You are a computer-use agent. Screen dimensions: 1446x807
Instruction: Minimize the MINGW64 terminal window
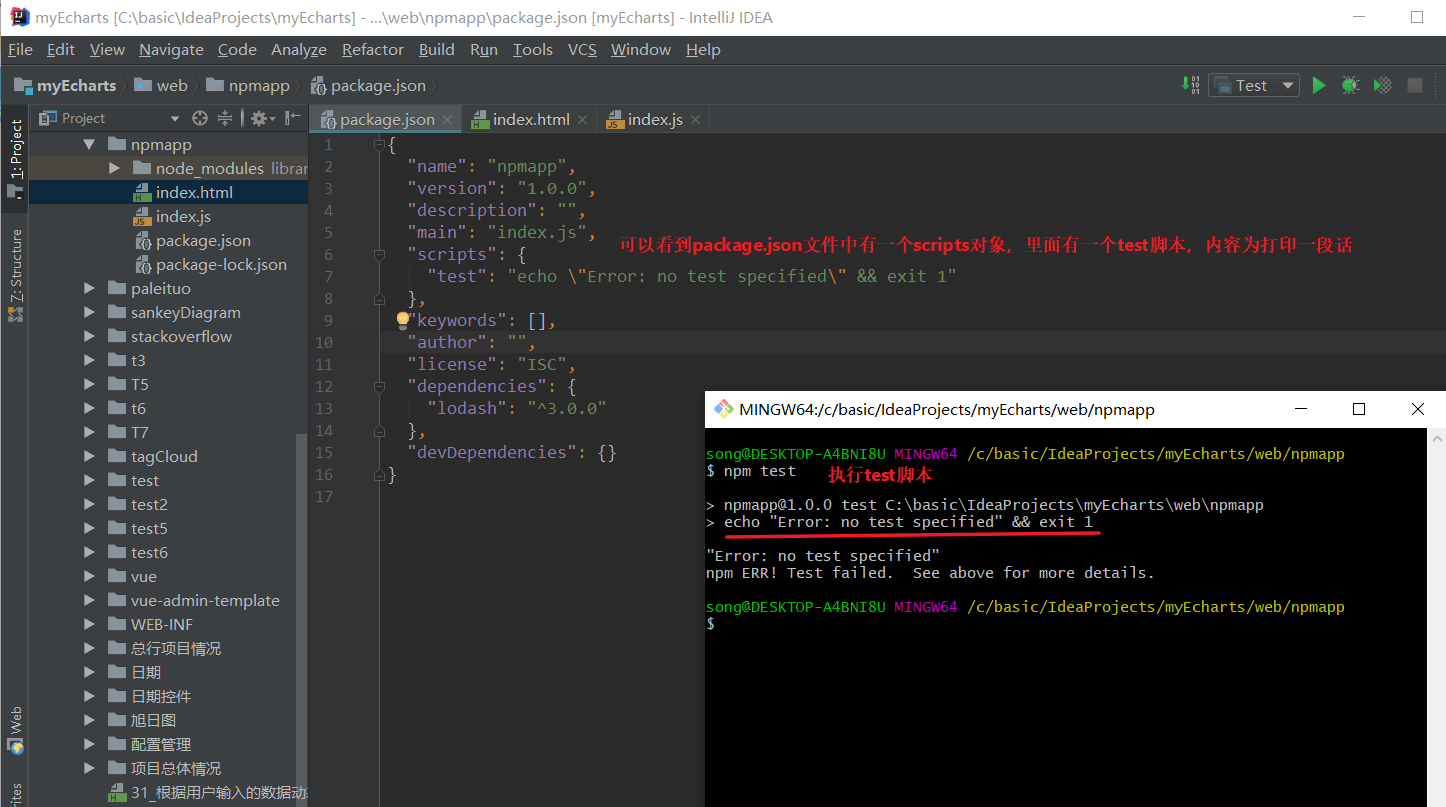click(x=1300, y=409)
